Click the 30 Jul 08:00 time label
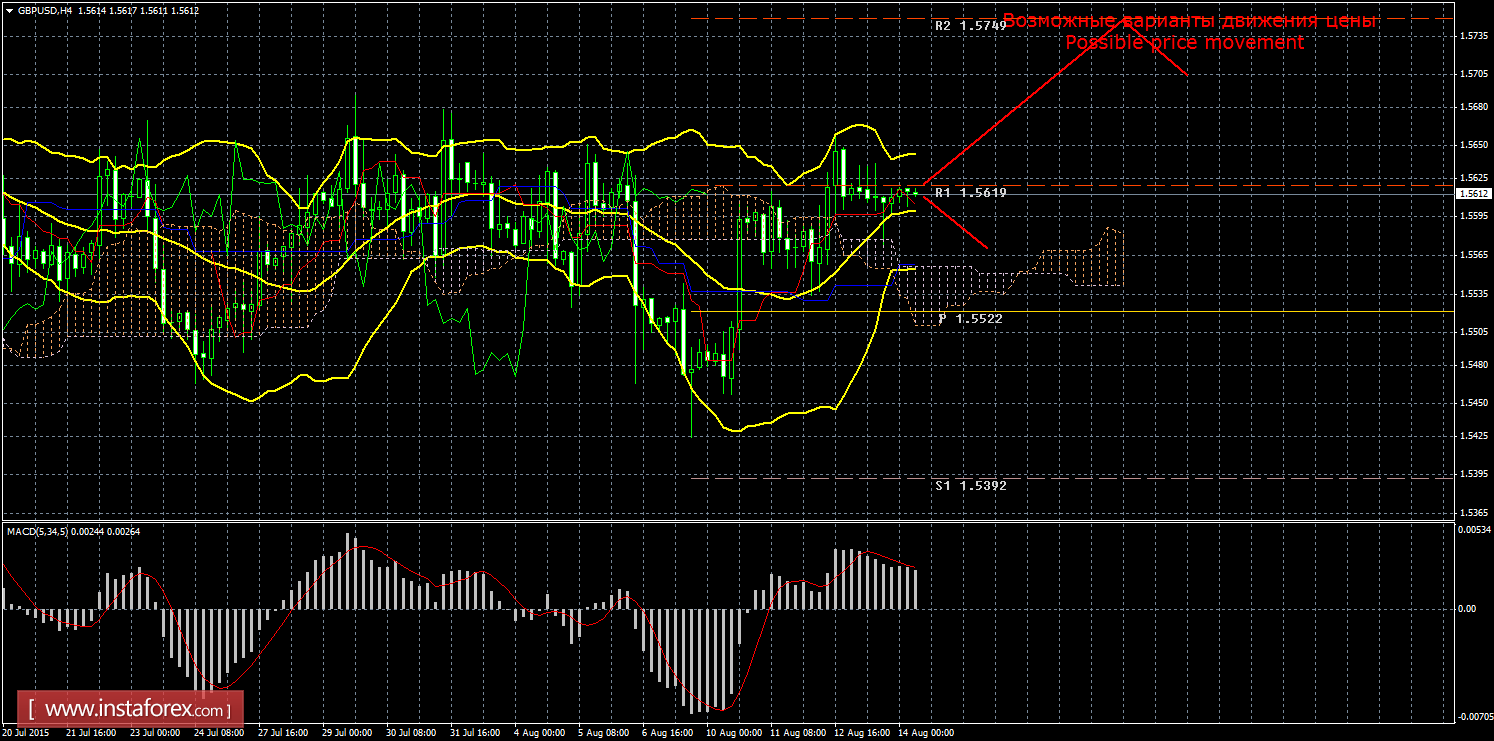The width and height of the screenshot is (1494, 741). coord(411,733)
